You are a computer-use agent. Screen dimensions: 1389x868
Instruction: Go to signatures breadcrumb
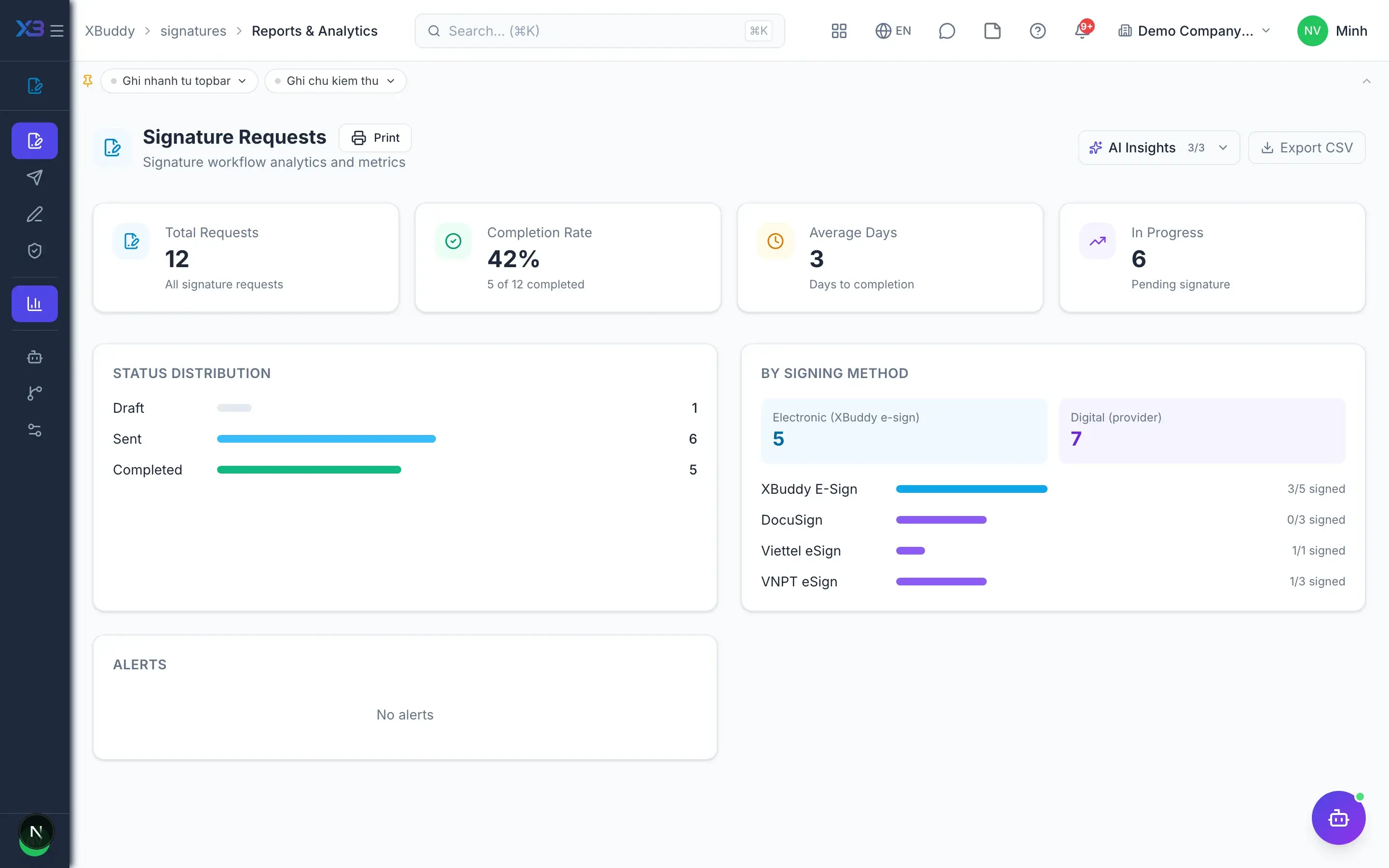click(x=193, y=31)
